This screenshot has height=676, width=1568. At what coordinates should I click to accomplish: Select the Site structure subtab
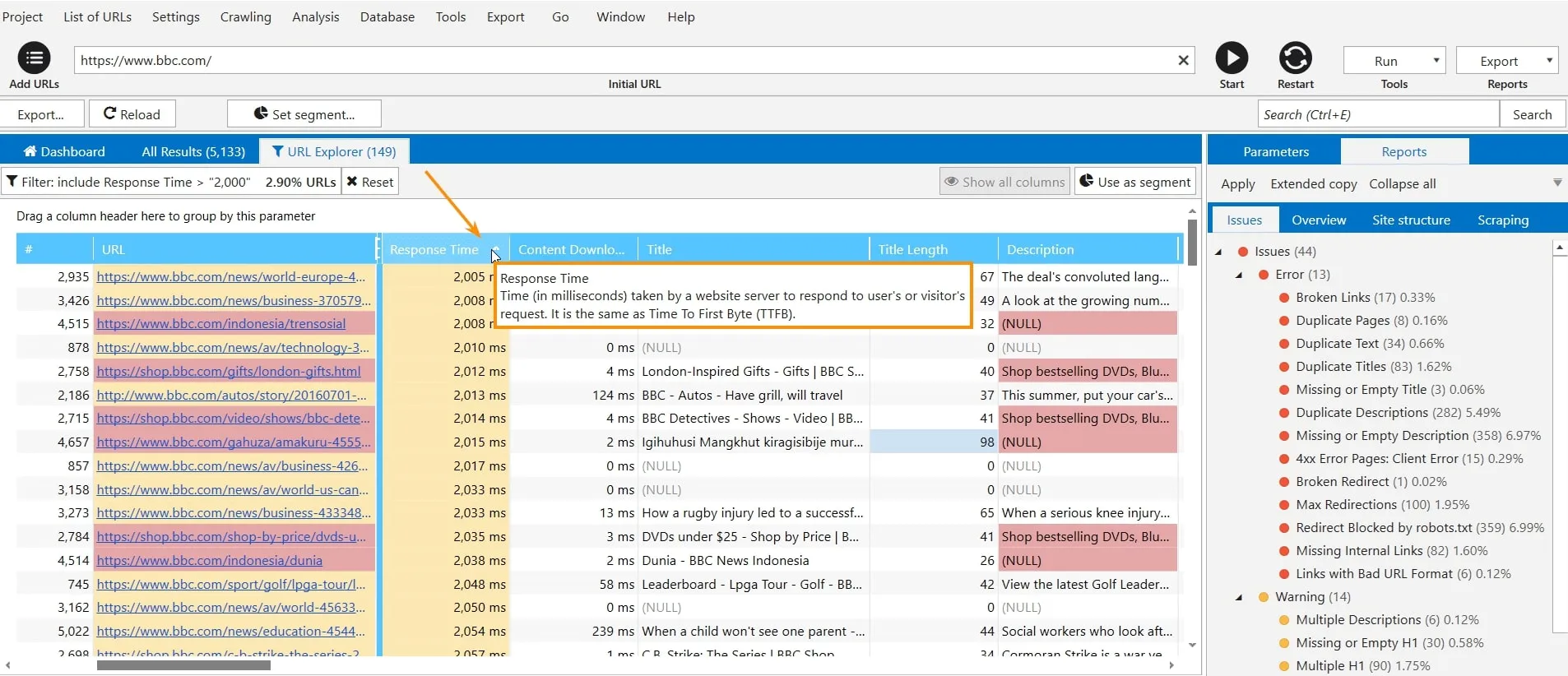(x=1411, y=220)
